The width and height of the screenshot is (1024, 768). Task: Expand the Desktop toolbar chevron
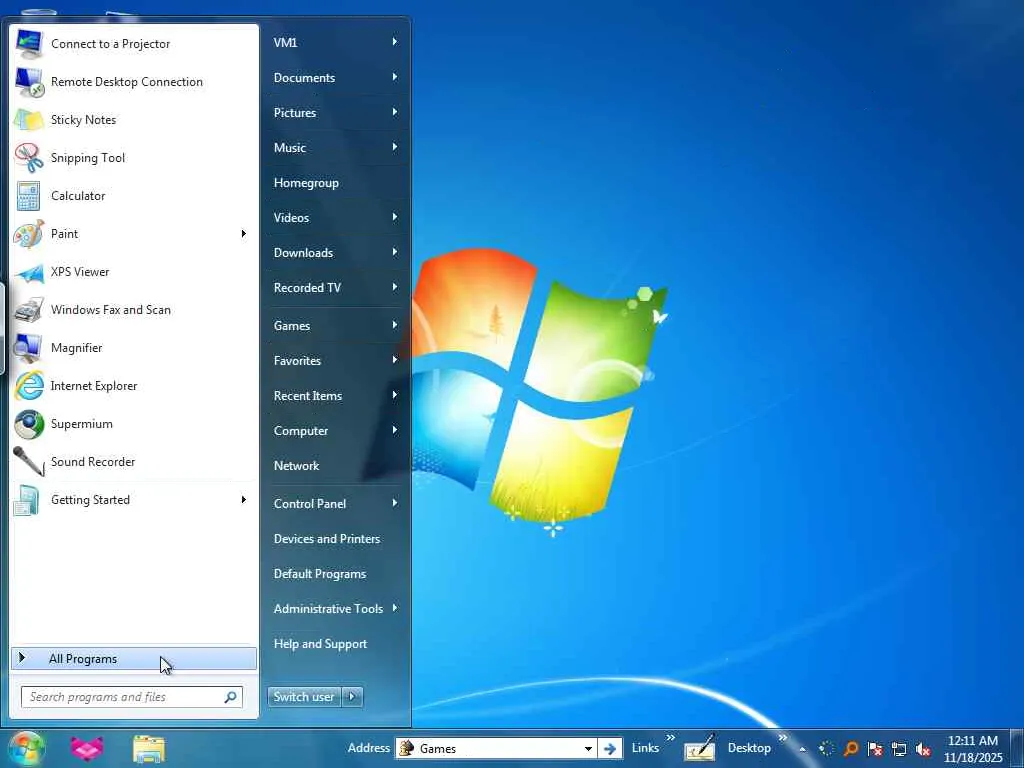tap(782, 738)
